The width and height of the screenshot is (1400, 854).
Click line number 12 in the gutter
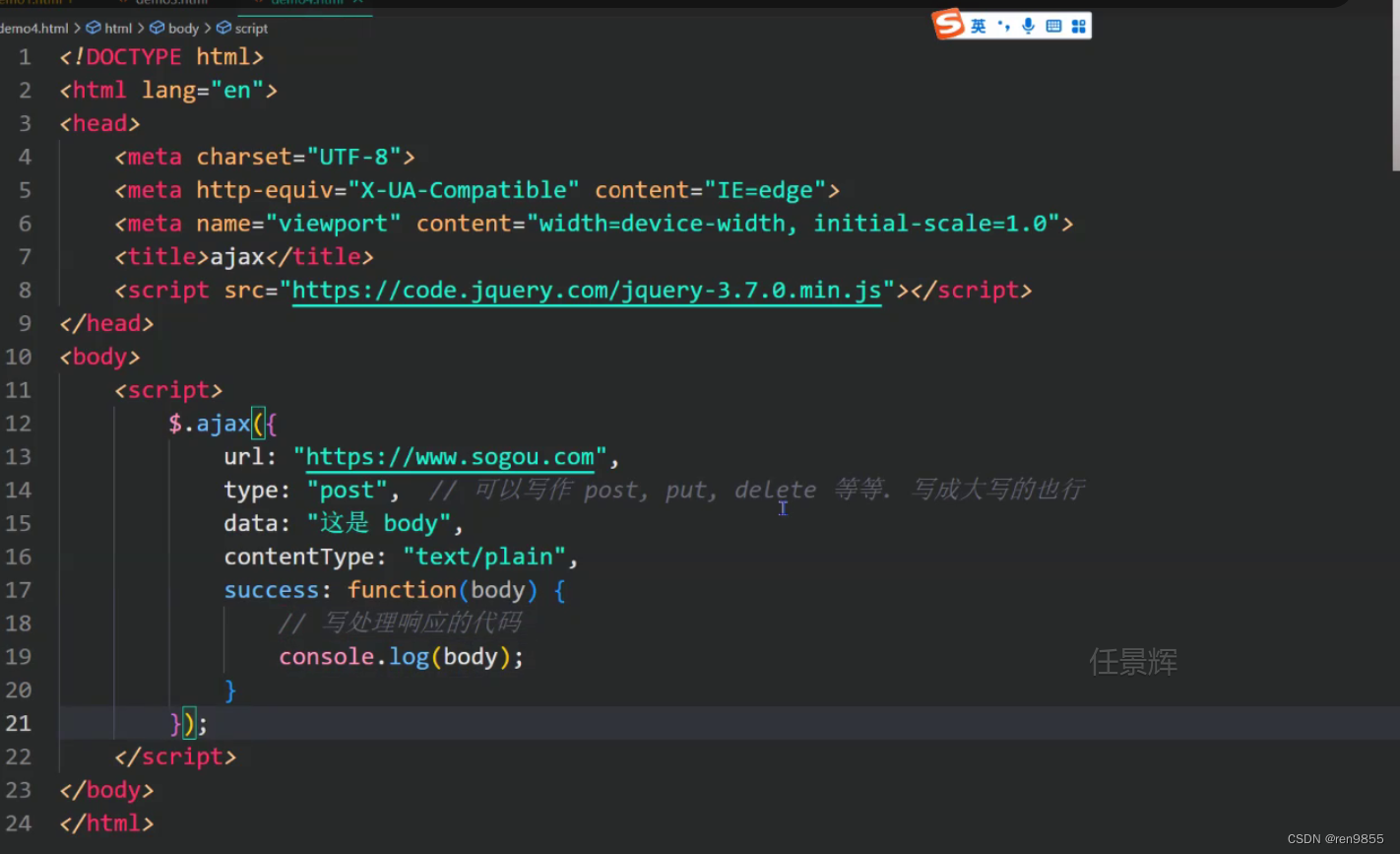coord(18,424)
